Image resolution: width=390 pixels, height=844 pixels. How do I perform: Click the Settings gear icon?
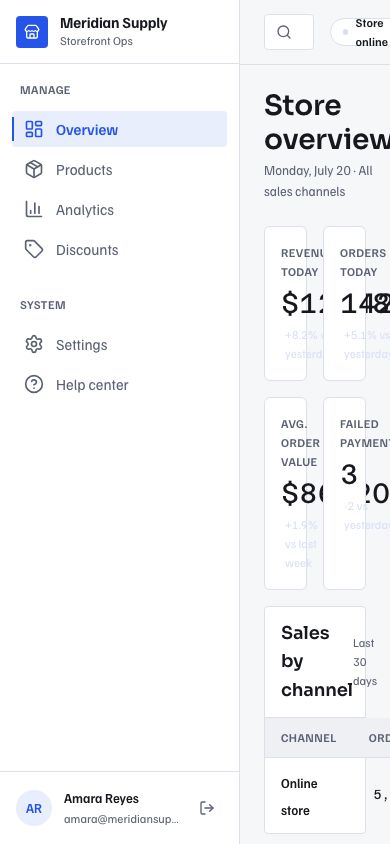pos(34,344)
